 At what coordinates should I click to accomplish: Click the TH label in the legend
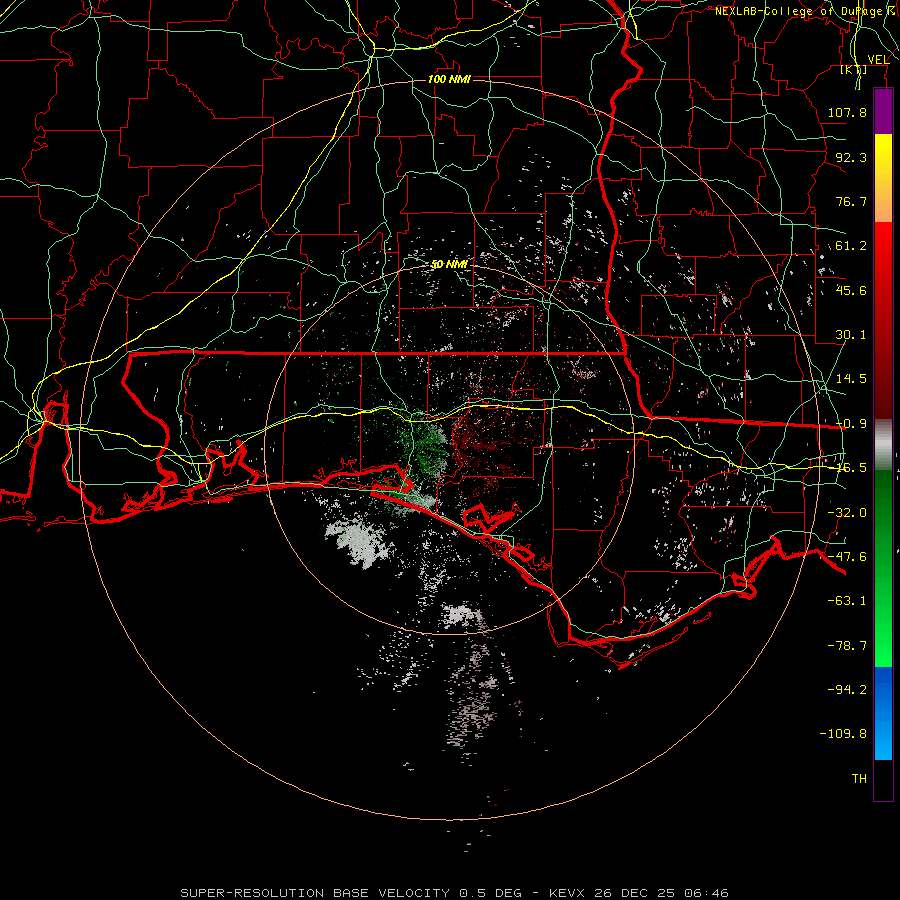(859, 779)
